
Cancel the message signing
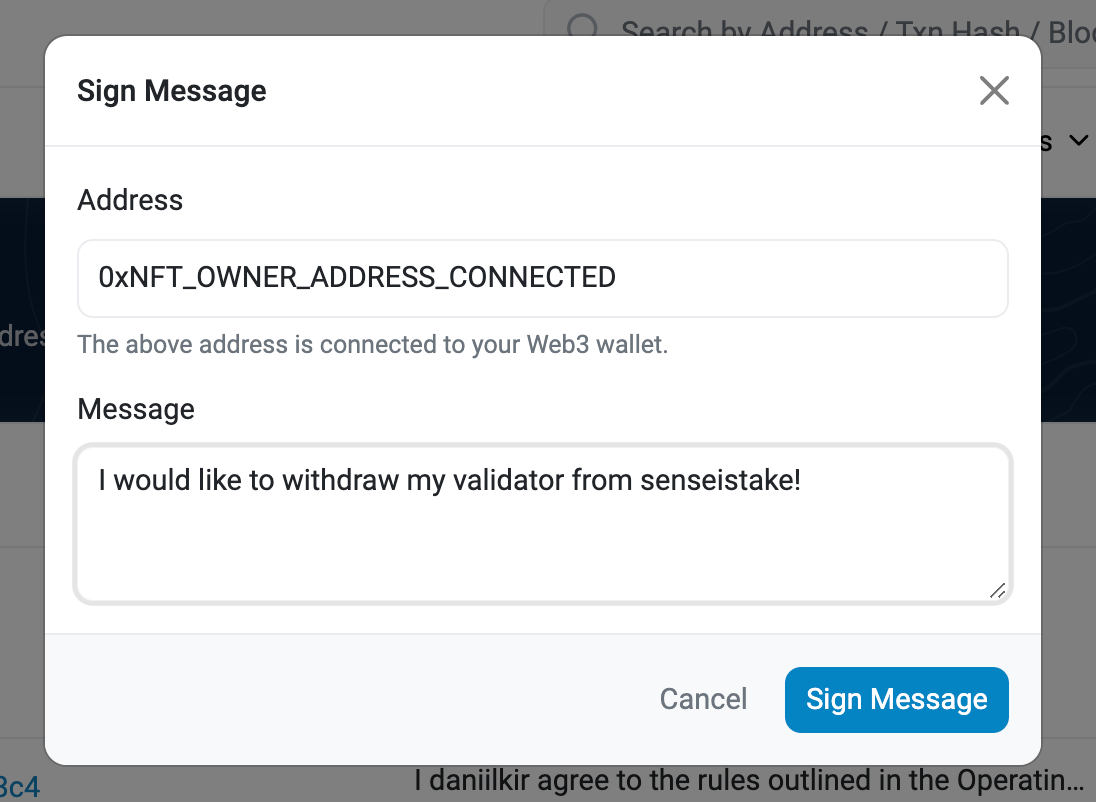[x=703, y=699]
